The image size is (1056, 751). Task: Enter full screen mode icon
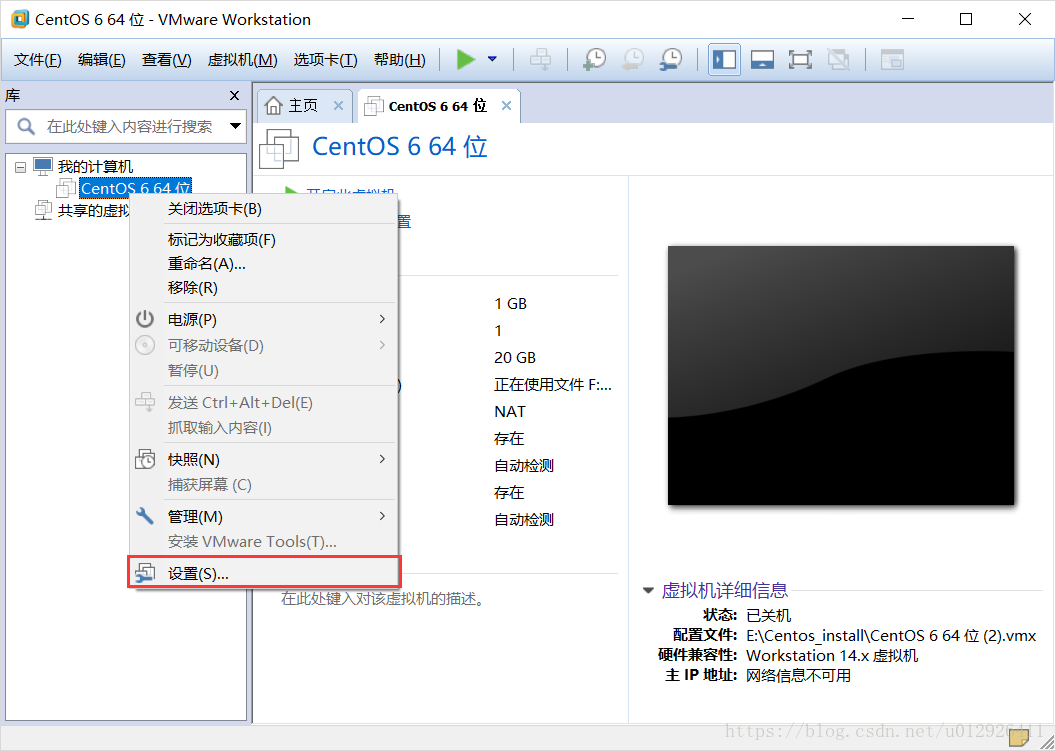tap(800, 59)
